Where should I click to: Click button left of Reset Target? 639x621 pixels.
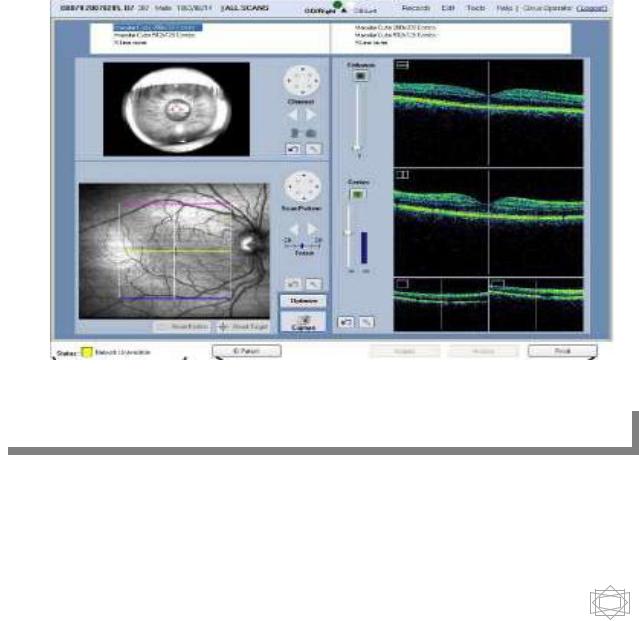[182, 326]
